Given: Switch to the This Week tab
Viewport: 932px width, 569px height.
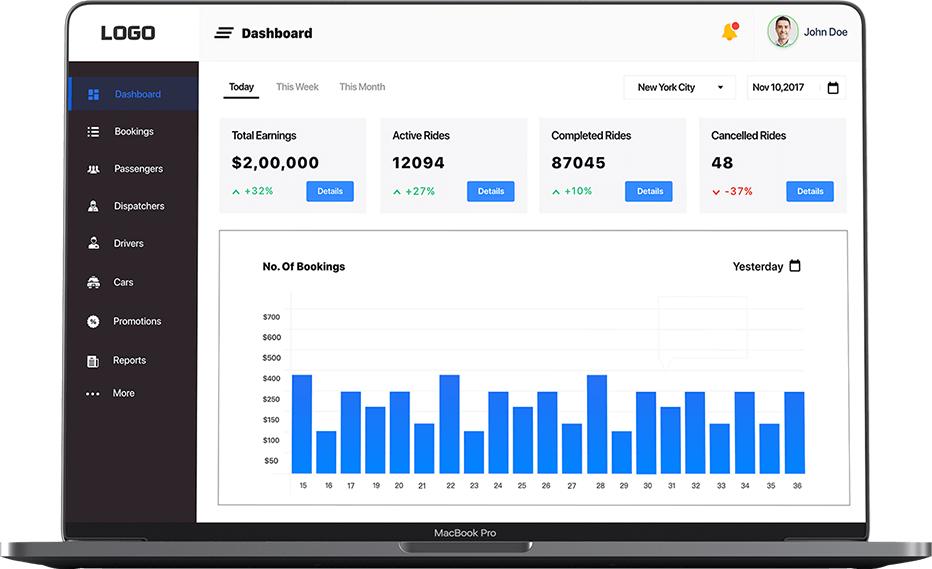Looking at the screenshot, I should [x=297, y=87].
